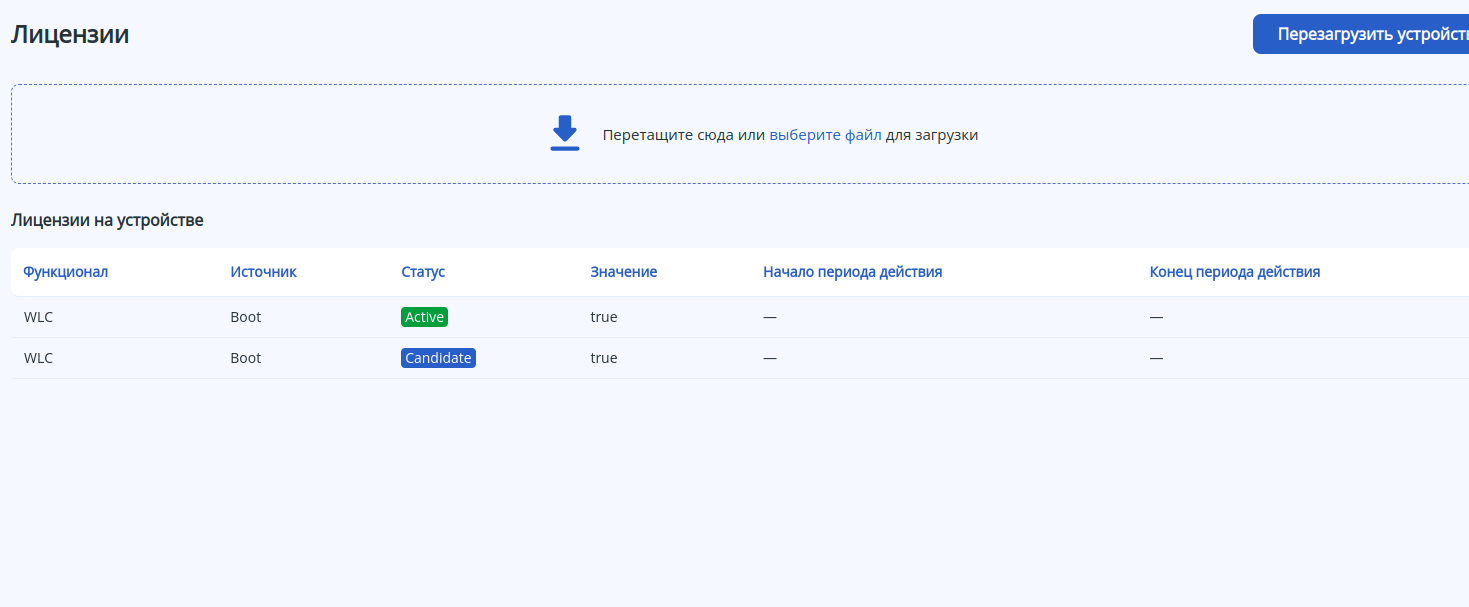Select the 'Начало периода действия' column header
Viewport: 1469px width, 607px height.
coord(852,272)
